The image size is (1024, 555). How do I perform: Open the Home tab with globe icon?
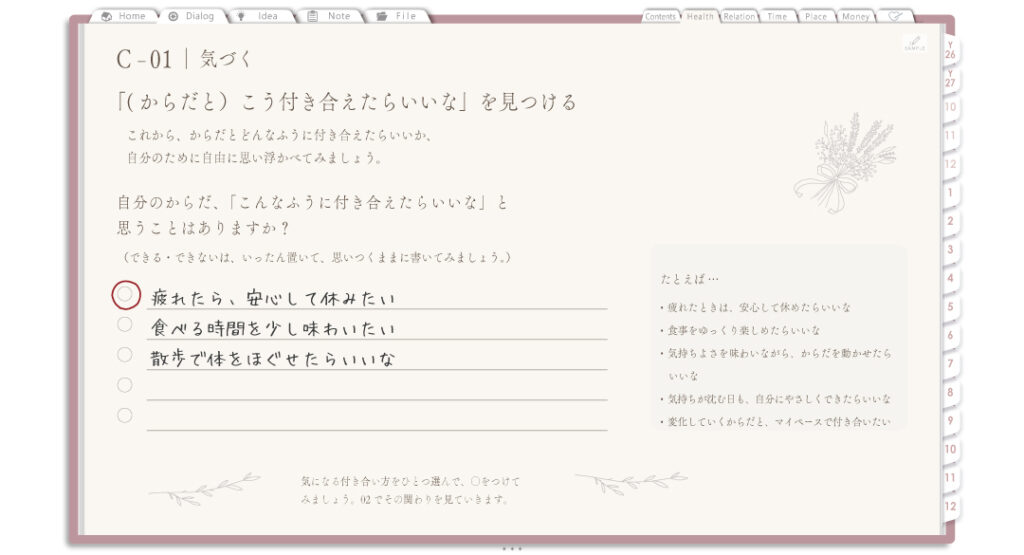coord(125,16)
